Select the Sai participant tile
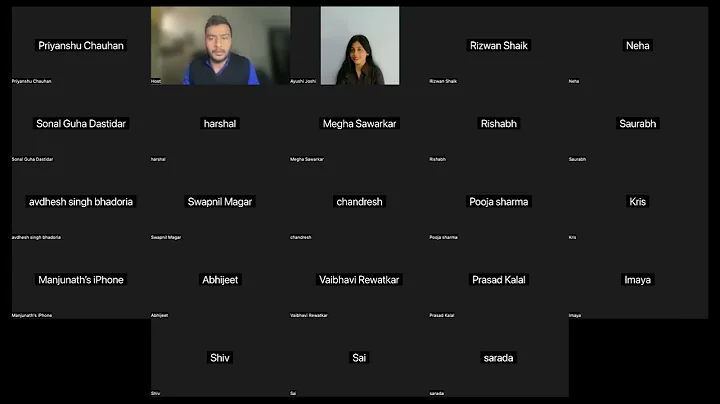Screen dimensions: 720x404 (x=360, y=358)
